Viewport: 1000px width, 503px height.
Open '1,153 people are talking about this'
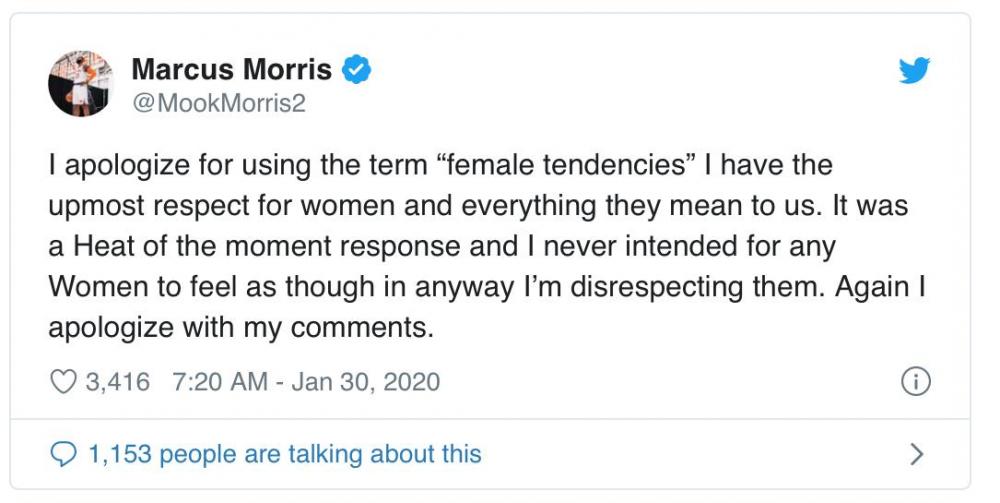[x=285, y=454]
